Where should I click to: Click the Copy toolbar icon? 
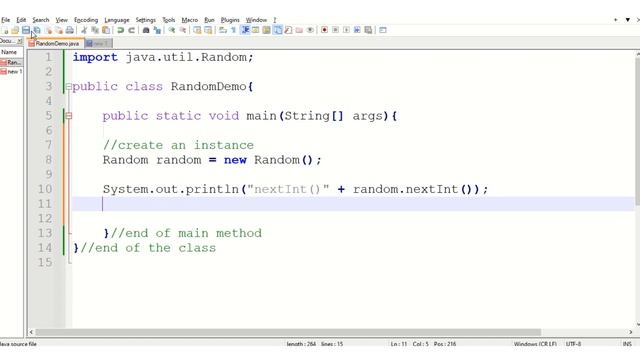[95, 30]
